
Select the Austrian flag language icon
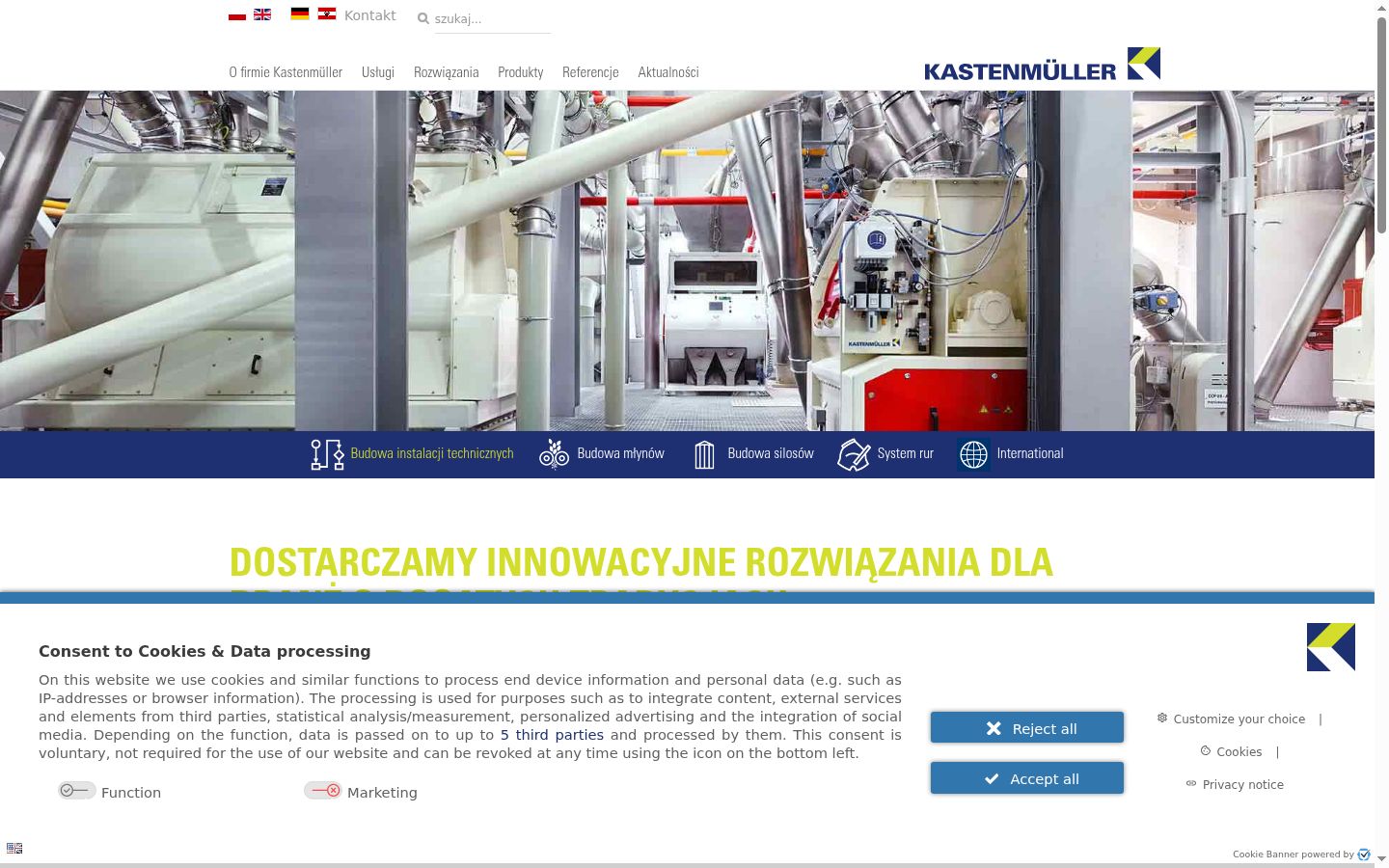(x=327, y=14)
